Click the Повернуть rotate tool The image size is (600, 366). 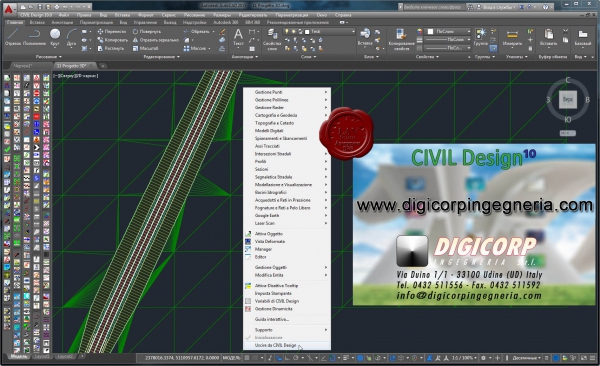(147, 31)
